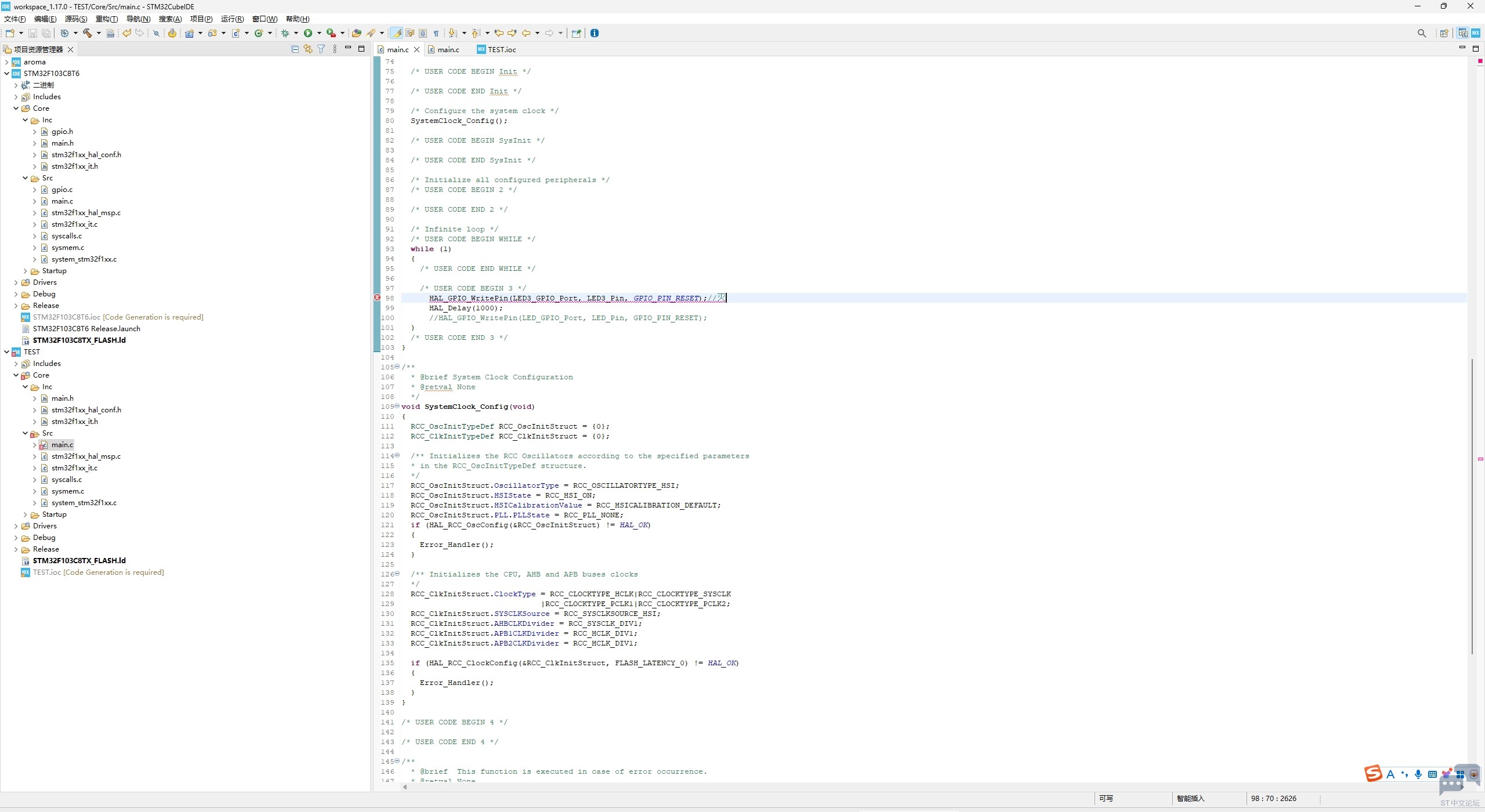The width and height of the screenshot is (1485, 812).
Task: Click the Last Edit Location icon
Action: click(x=498, y=33)
